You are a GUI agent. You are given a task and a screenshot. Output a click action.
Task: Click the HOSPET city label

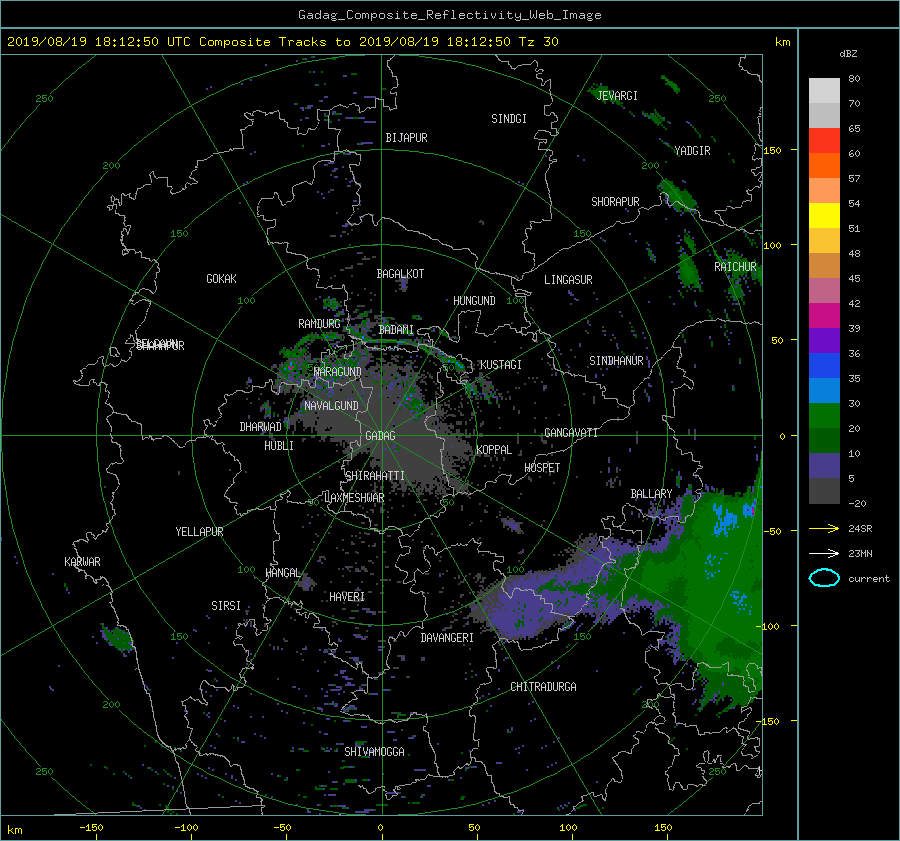pyautogui.click(x=542, y=468)
